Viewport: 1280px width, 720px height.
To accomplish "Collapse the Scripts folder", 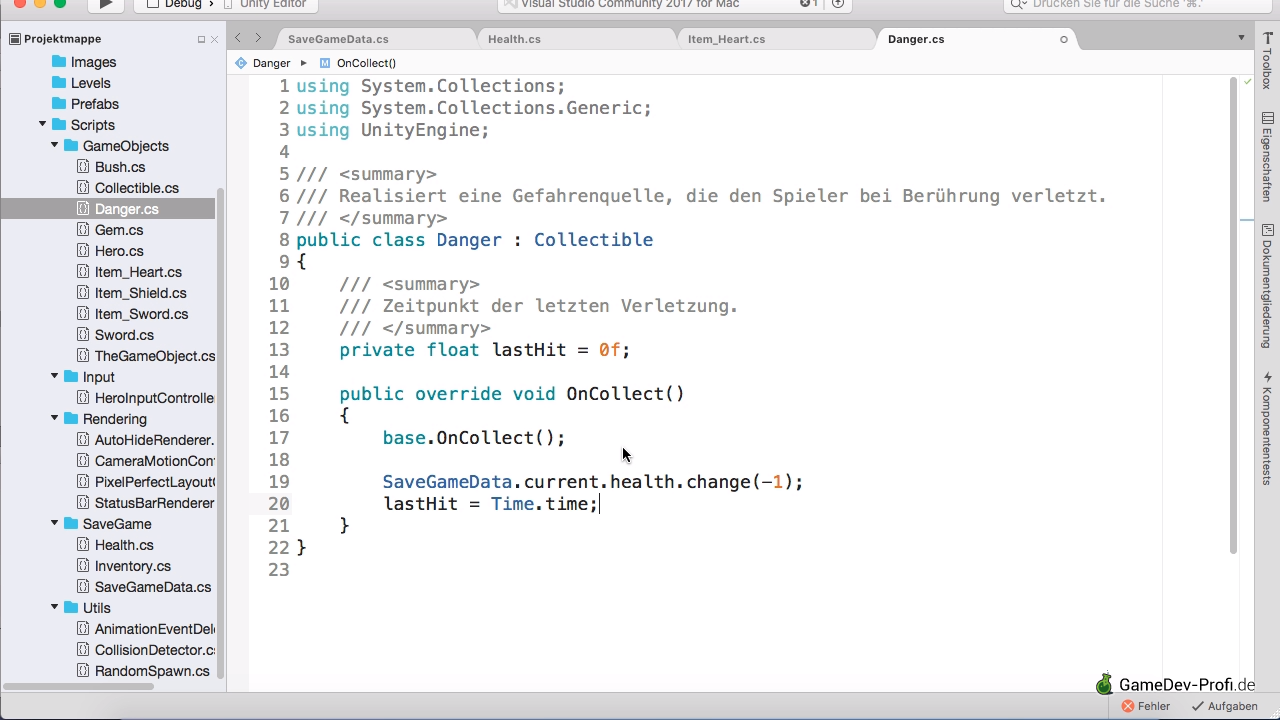I will click(x=43, y=125).
